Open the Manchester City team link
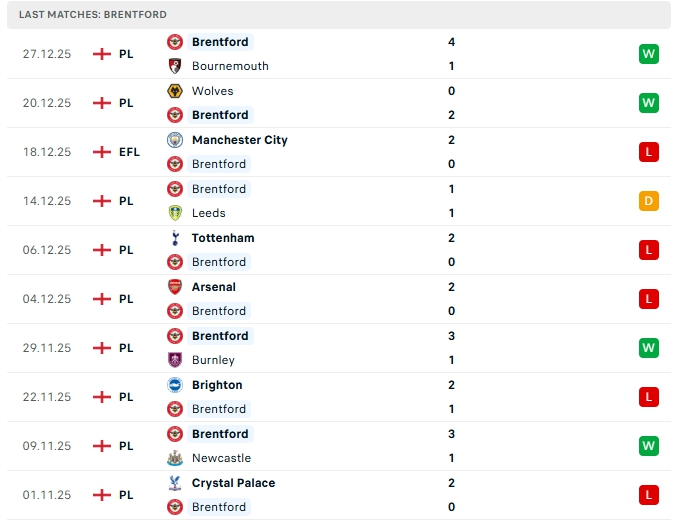The width and height of the screenshot is (683, 522). tap(239, 140)
